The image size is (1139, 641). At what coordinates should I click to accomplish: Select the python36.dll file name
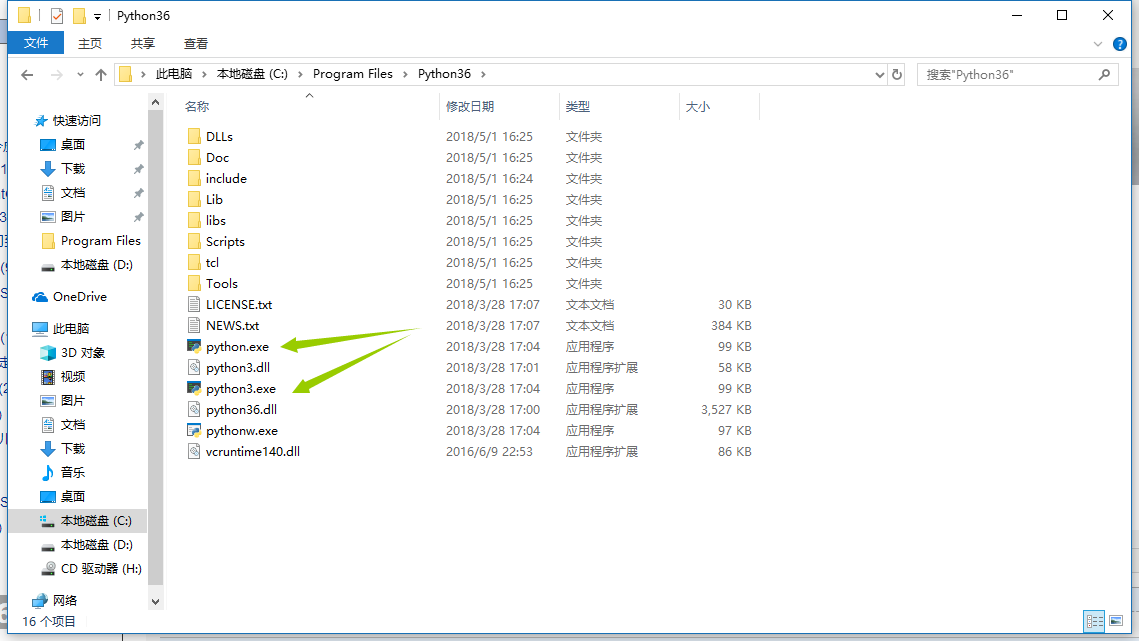(x=241, y=410)
